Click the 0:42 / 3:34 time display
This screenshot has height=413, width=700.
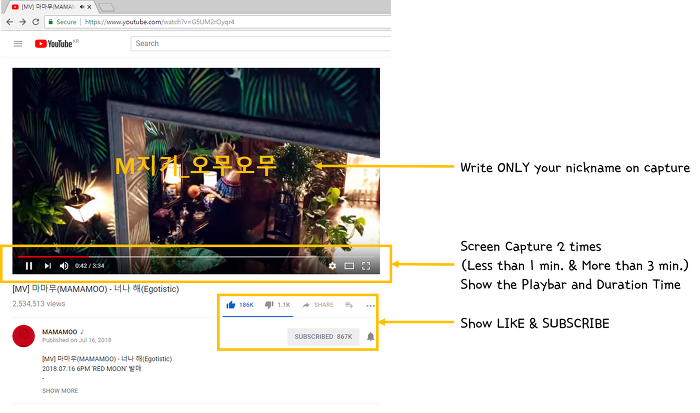click(x=90, y=266)
